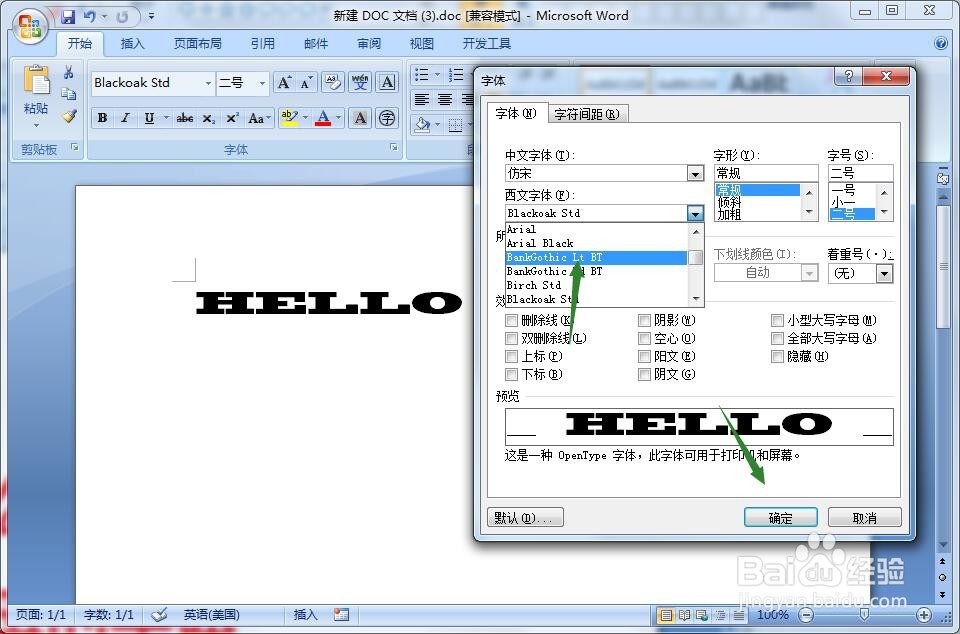Click the 字号 size input field
The height and width of the screenshot is (634, 960).
[x=860, y=173]
